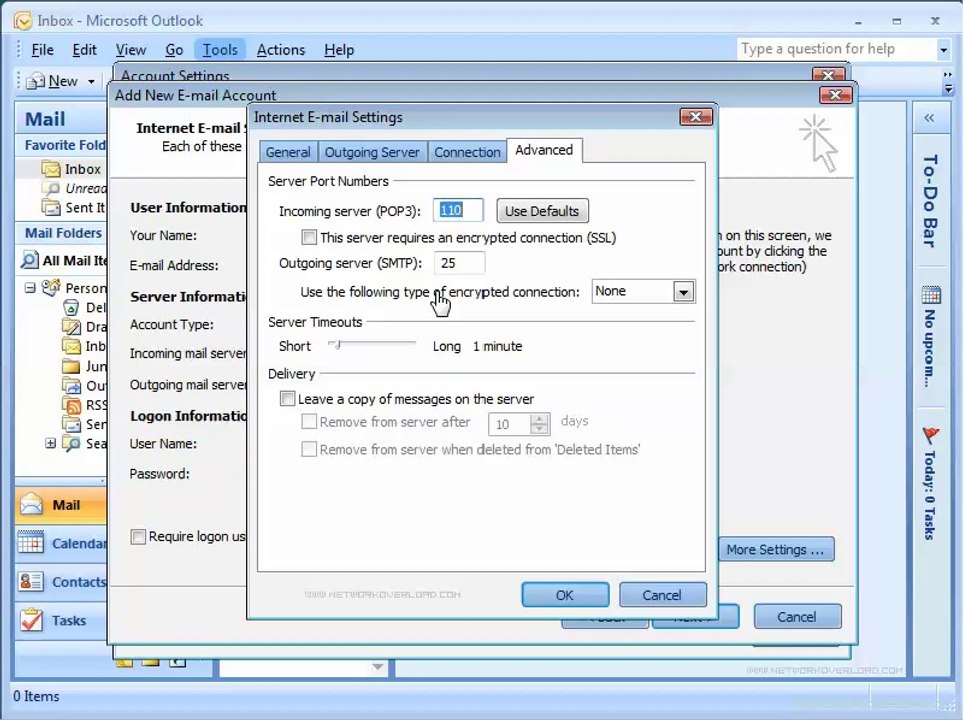This screenshot has width=963, height=720.
Task: Toggle Remove from server when deleted checkbox
Action: click(x=309, y=449)
